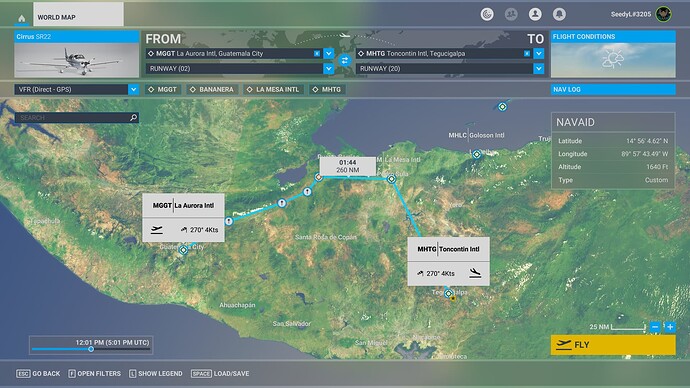Viewport: 690px width, 388px height.
Task: Click the home icon tab
Action: tap(22, 18)
